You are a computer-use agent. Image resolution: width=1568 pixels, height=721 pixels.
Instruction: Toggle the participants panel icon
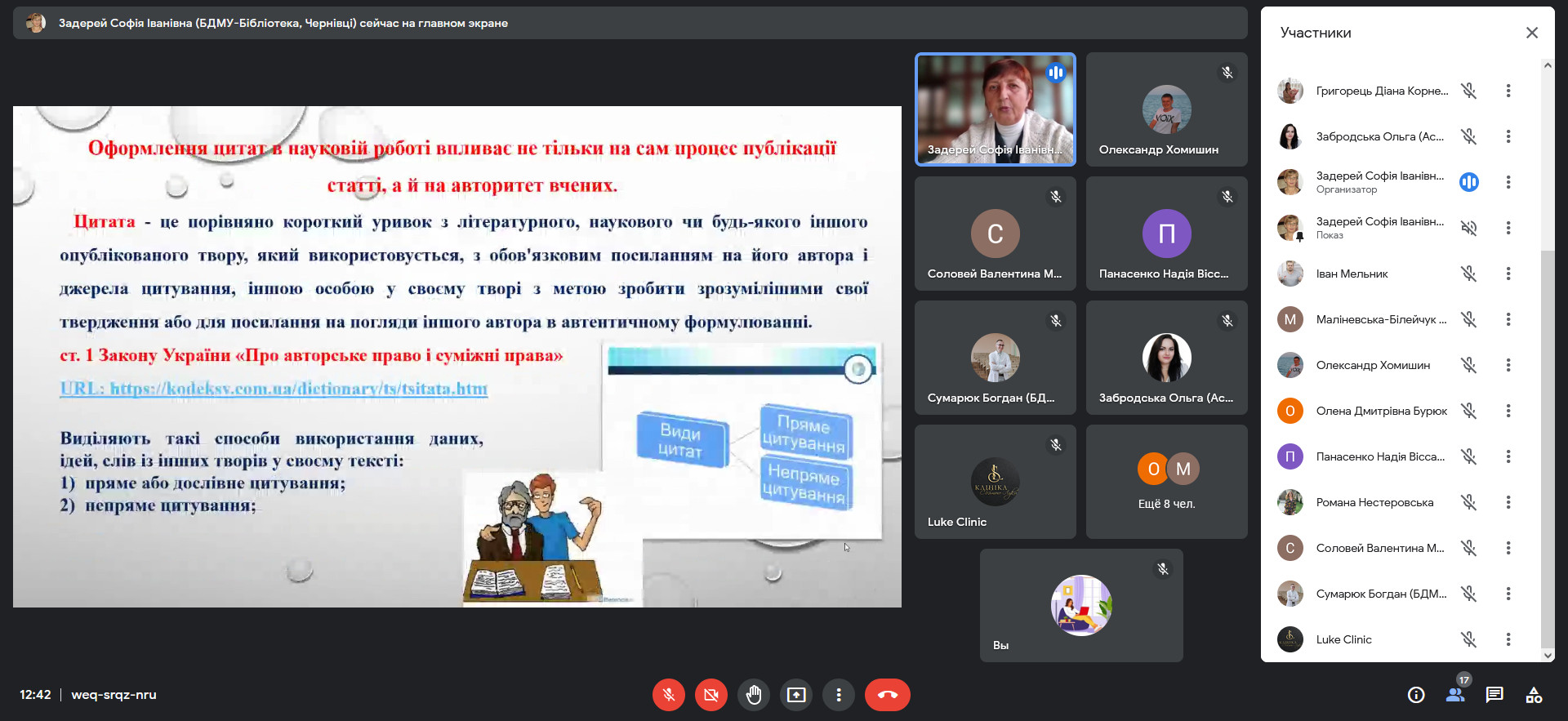1455,695
